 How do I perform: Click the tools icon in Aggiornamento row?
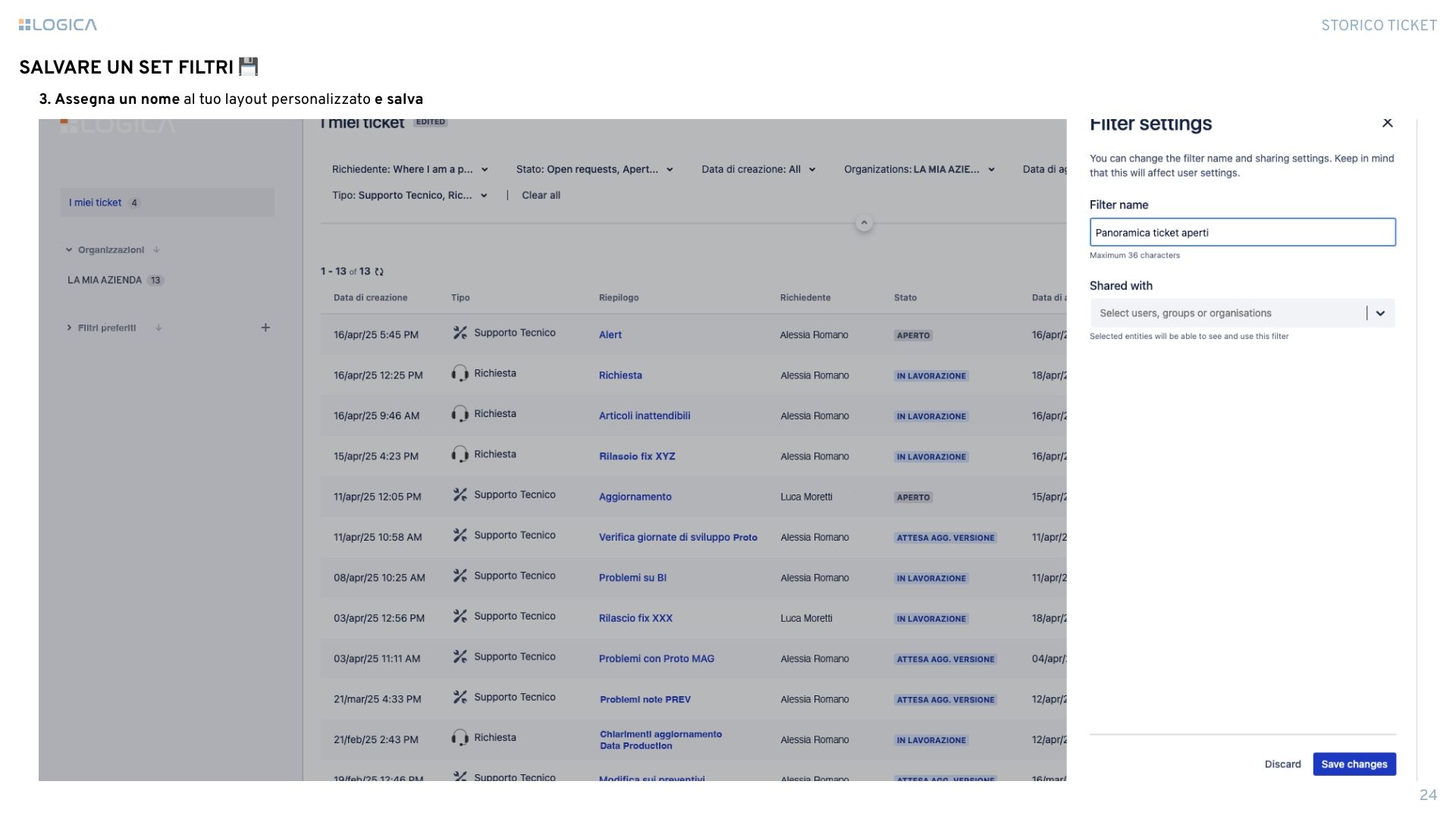click(460, 494)
